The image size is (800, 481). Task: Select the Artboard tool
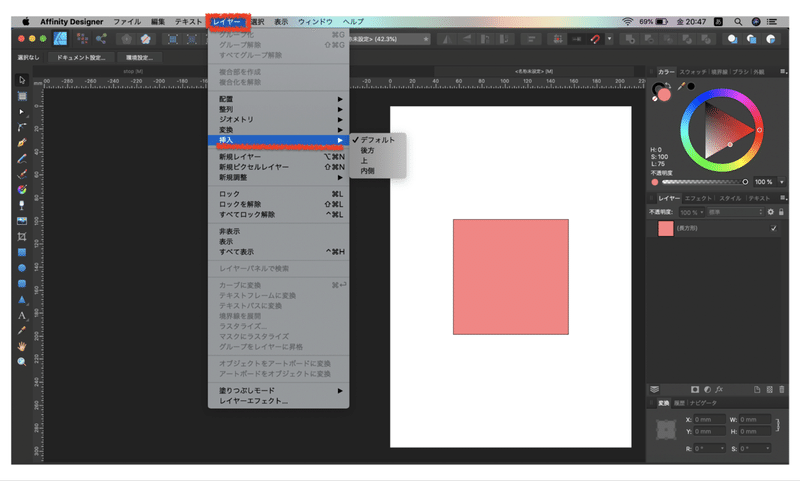[22, 96]
